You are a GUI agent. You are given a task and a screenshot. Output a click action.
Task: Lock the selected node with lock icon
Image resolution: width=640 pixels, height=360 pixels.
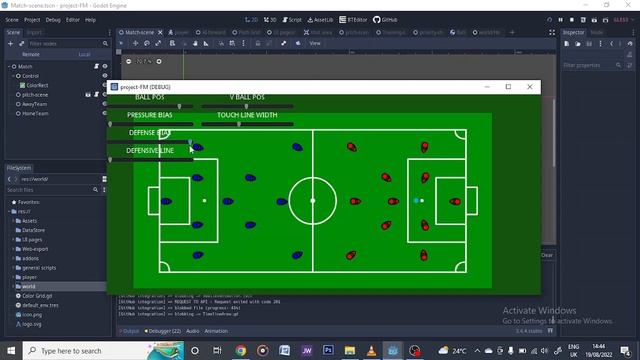click(x=258, y=43)
